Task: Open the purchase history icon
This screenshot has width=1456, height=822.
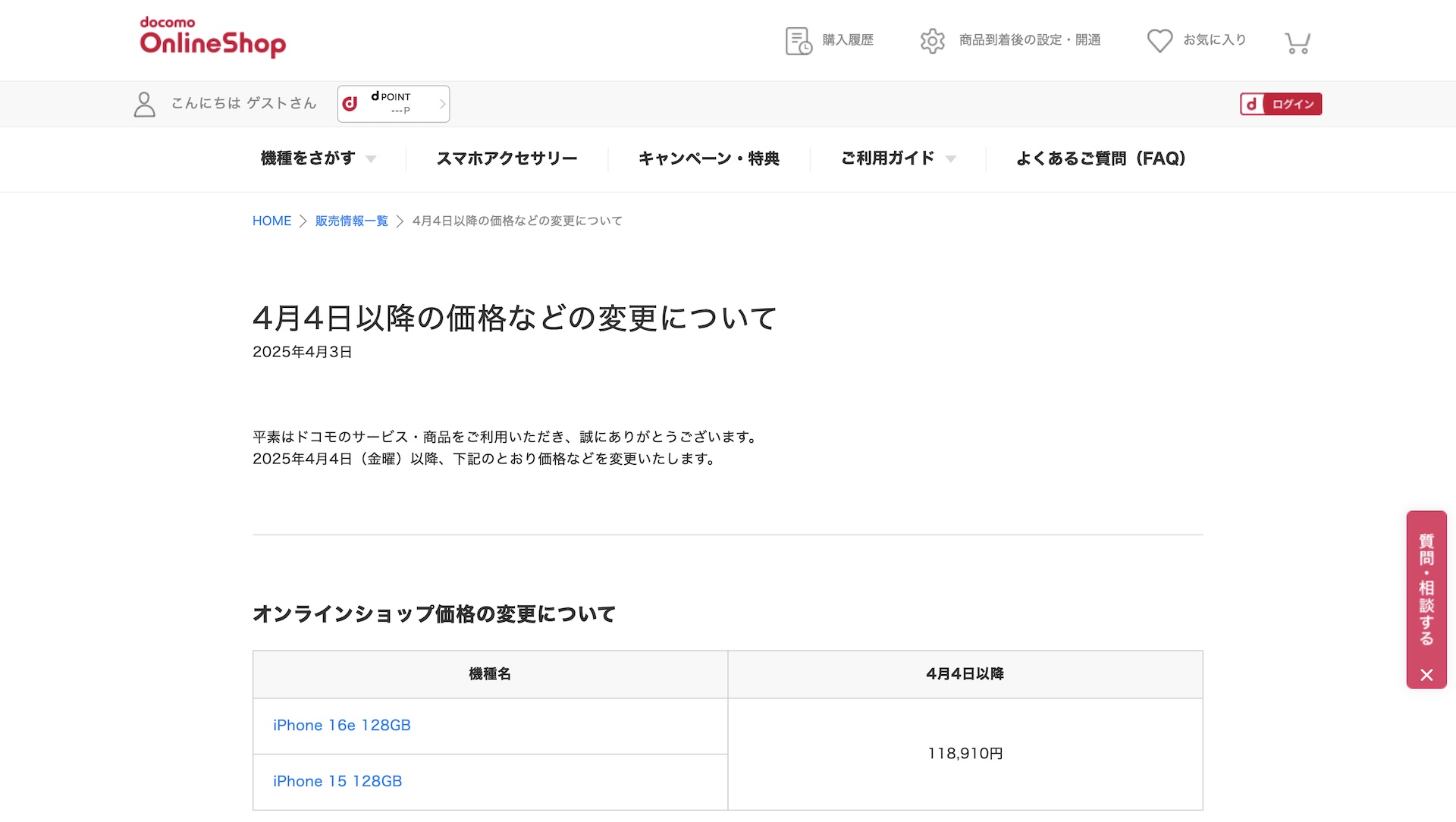Action: 798,41
